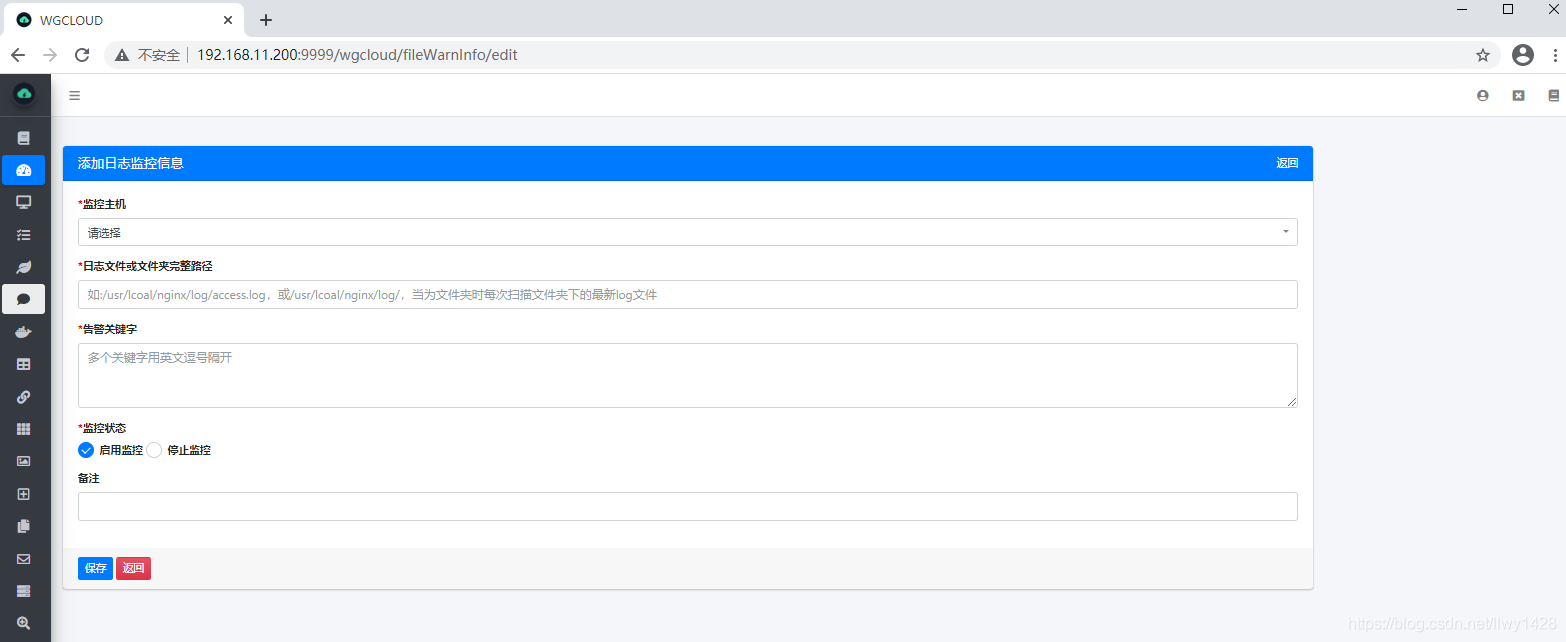Open the speech bubble log icon in sidebar
1566x642 pixels.
coord(24,299)
